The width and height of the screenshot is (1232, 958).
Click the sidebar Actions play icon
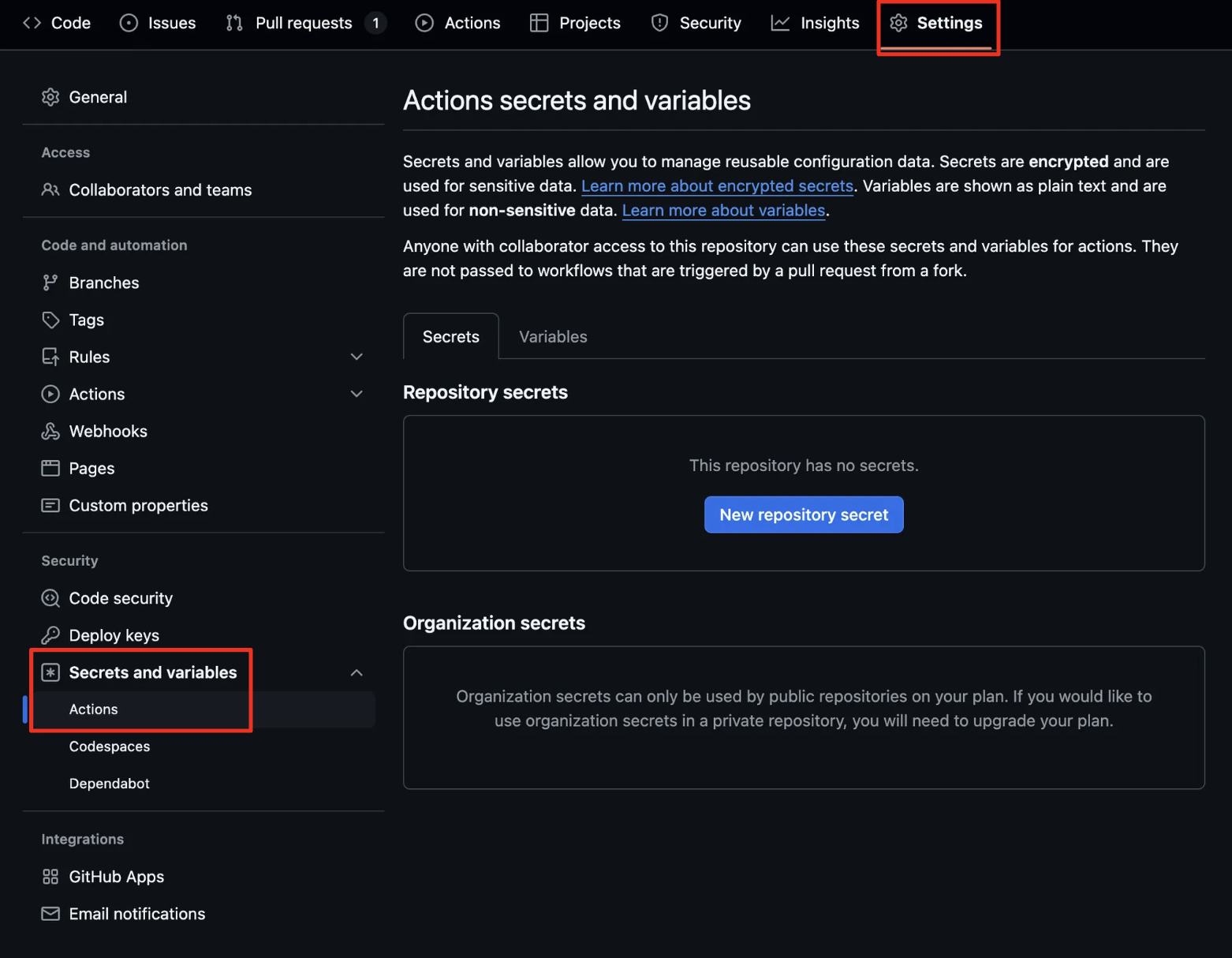click(50, 394)
